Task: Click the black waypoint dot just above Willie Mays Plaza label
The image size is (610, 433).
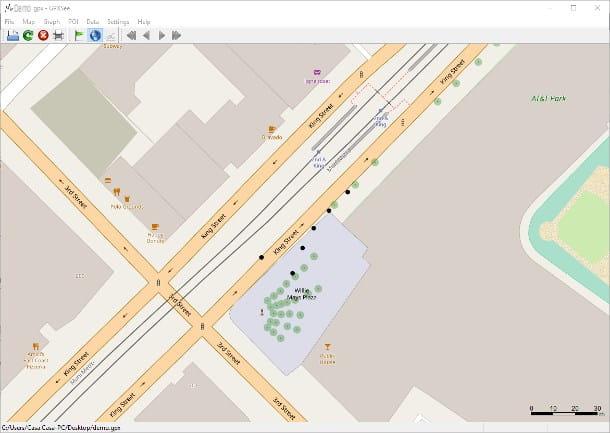Action: coord(293,273)
